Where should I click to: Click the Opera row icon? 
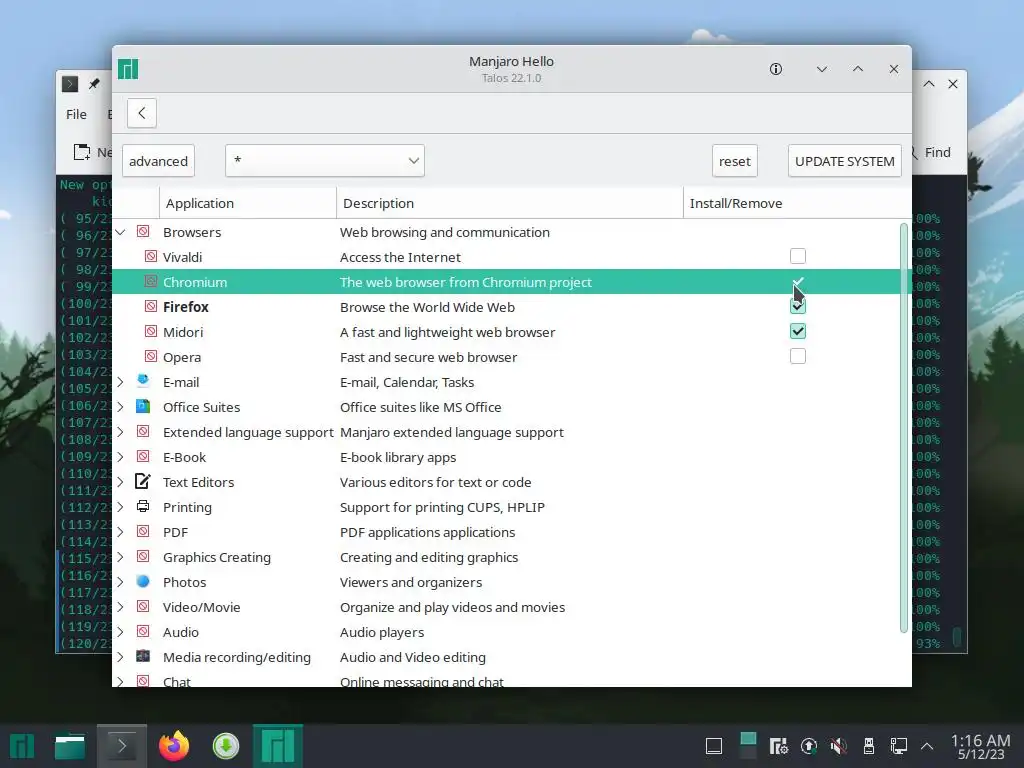point(151,356)
